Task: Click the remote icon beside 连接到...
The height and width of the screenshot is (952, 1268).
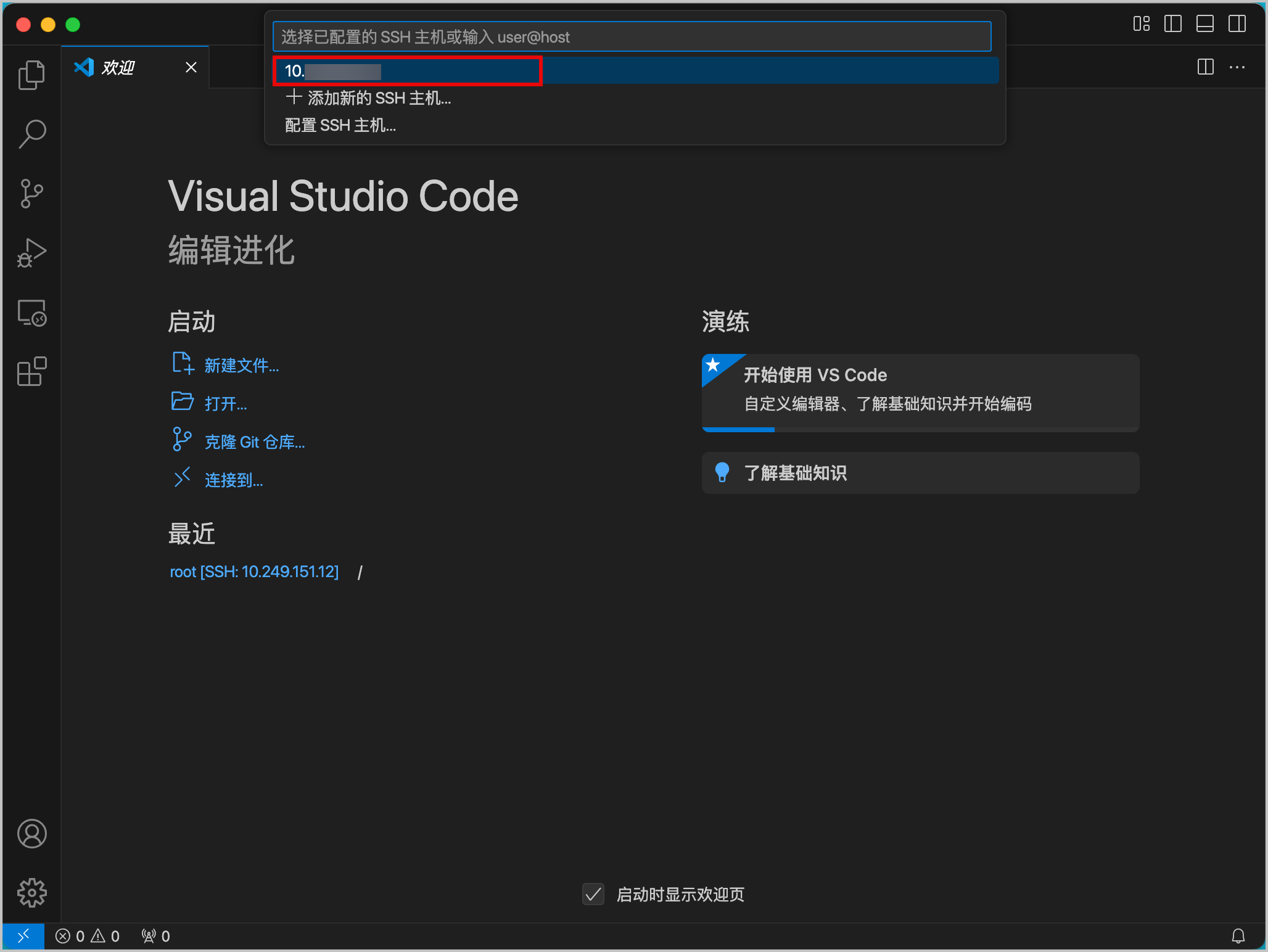Action: [182, 477]
